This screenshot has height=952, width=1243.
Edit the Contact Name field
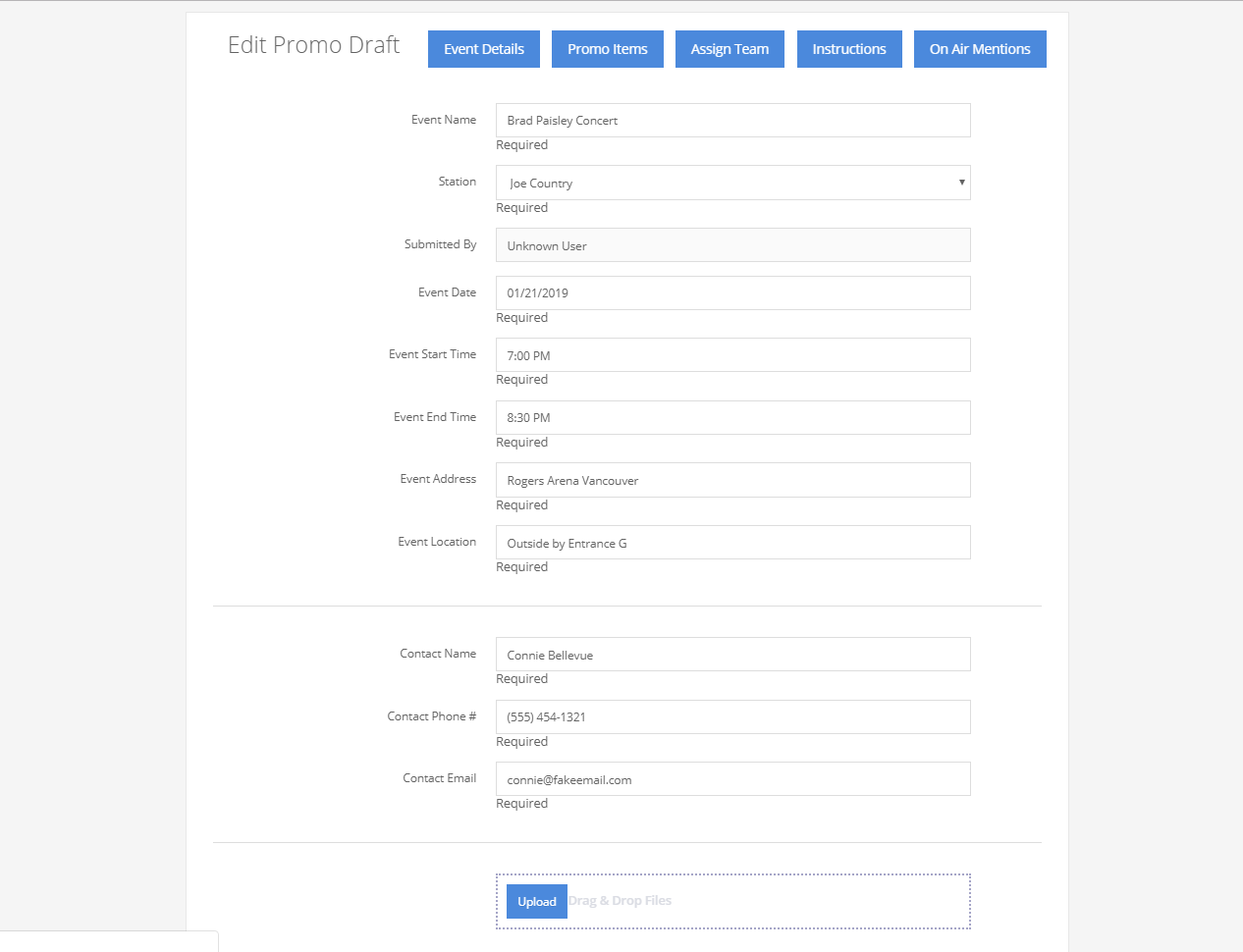click(732, 655)
